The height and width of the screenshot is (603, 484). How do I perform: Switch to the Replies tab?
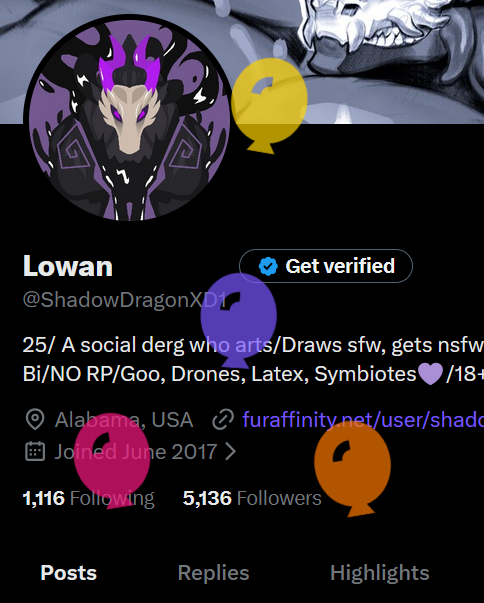pyautogui.click(x=213, y=573)
